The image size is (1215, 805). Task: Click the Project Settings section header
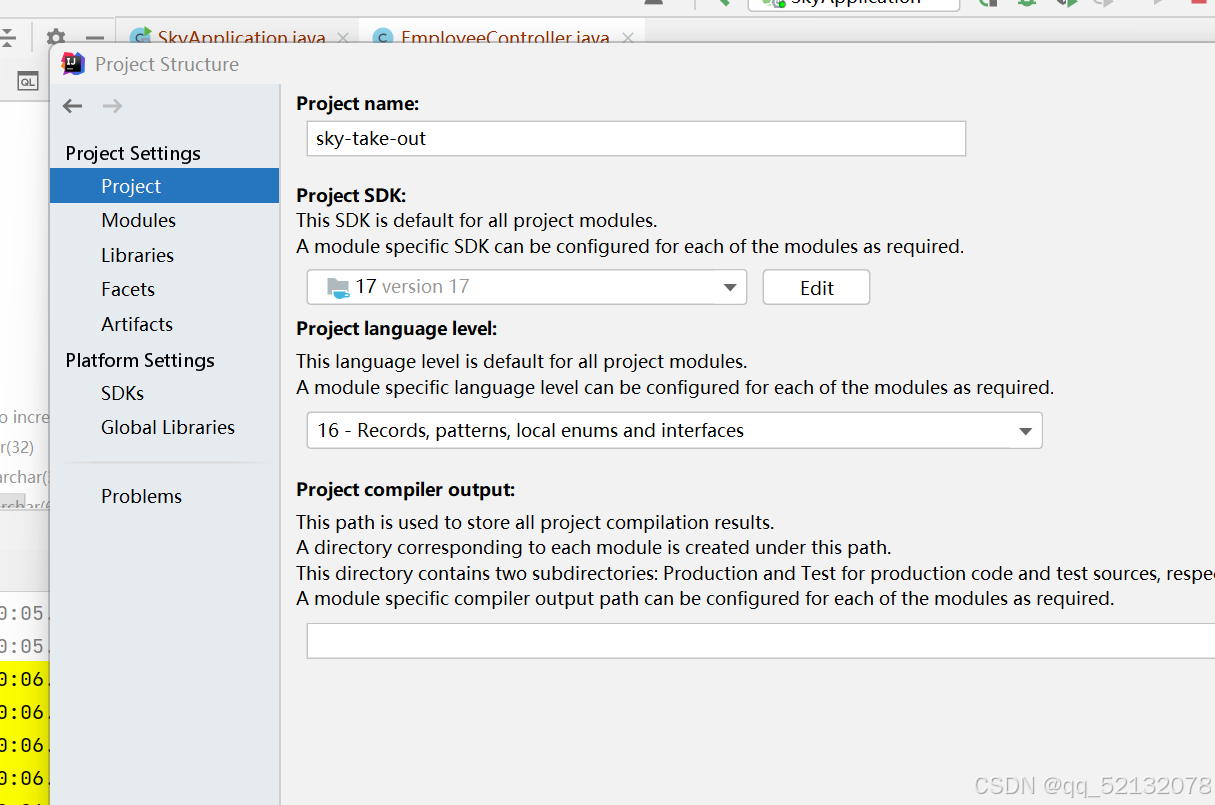pyautogui.click(x=133, y=153)
